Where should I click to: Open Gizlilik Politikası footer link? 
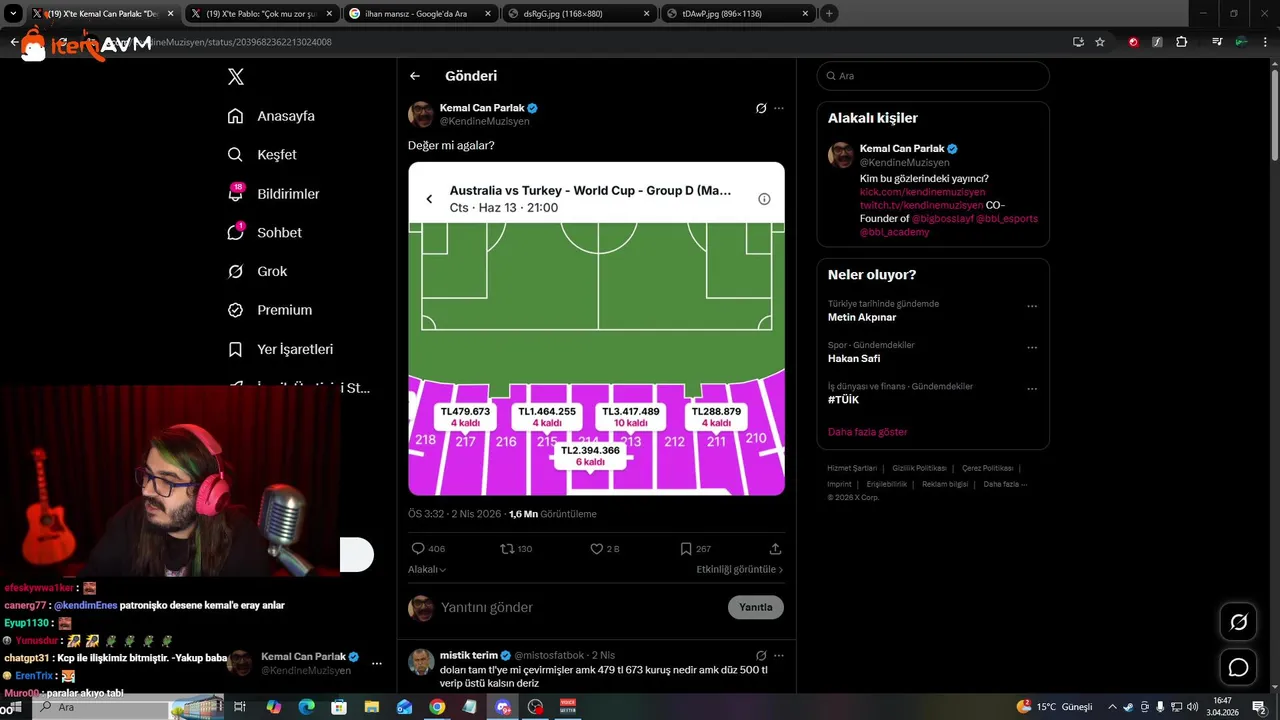[919, 468]
